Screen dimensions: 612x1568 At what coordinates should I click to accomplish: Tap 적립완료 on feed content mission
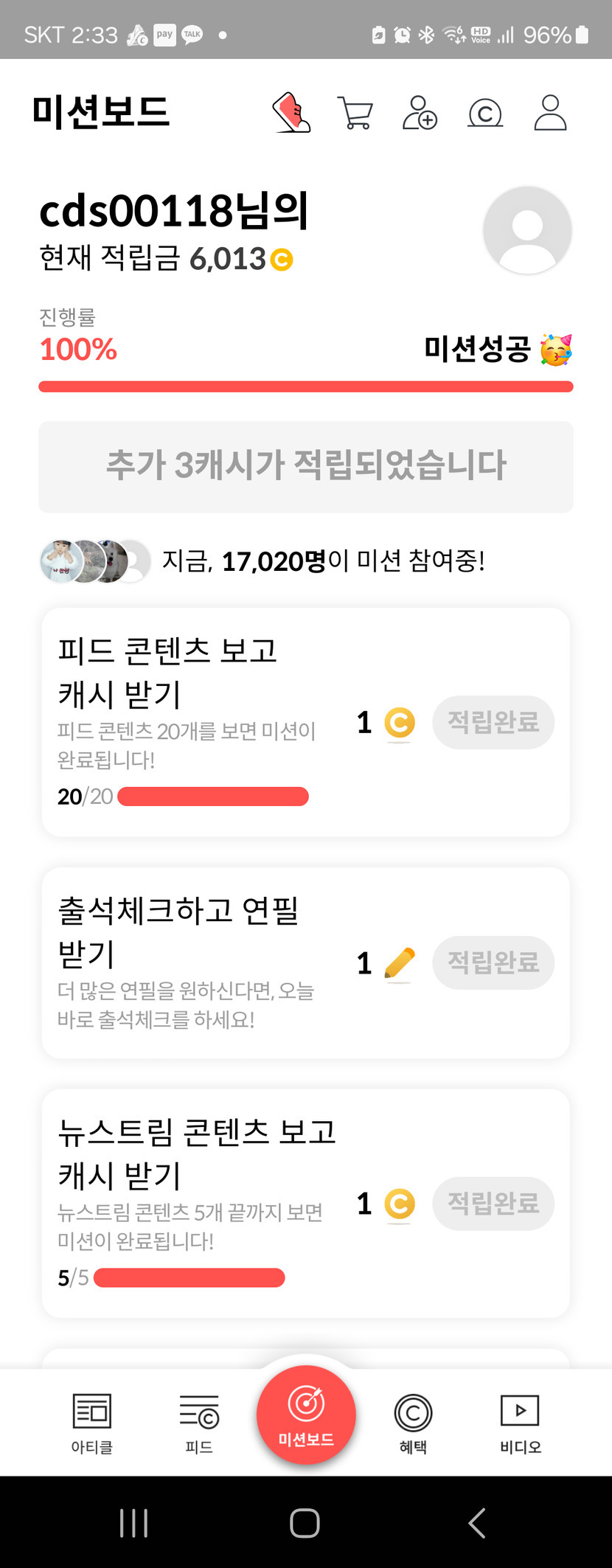coord(493,722)
